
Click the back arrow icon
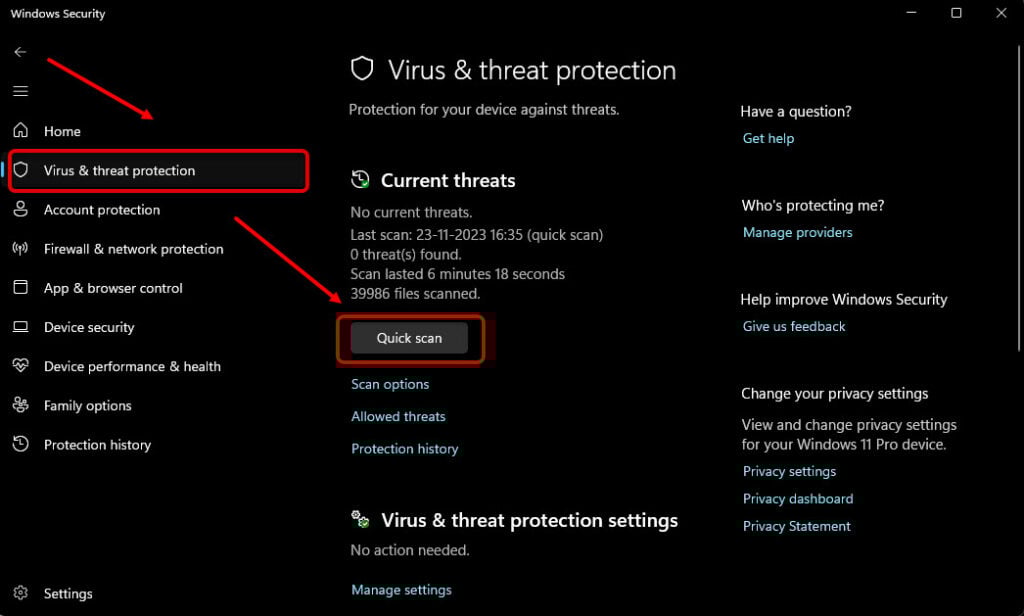click(x=20, y=52)
